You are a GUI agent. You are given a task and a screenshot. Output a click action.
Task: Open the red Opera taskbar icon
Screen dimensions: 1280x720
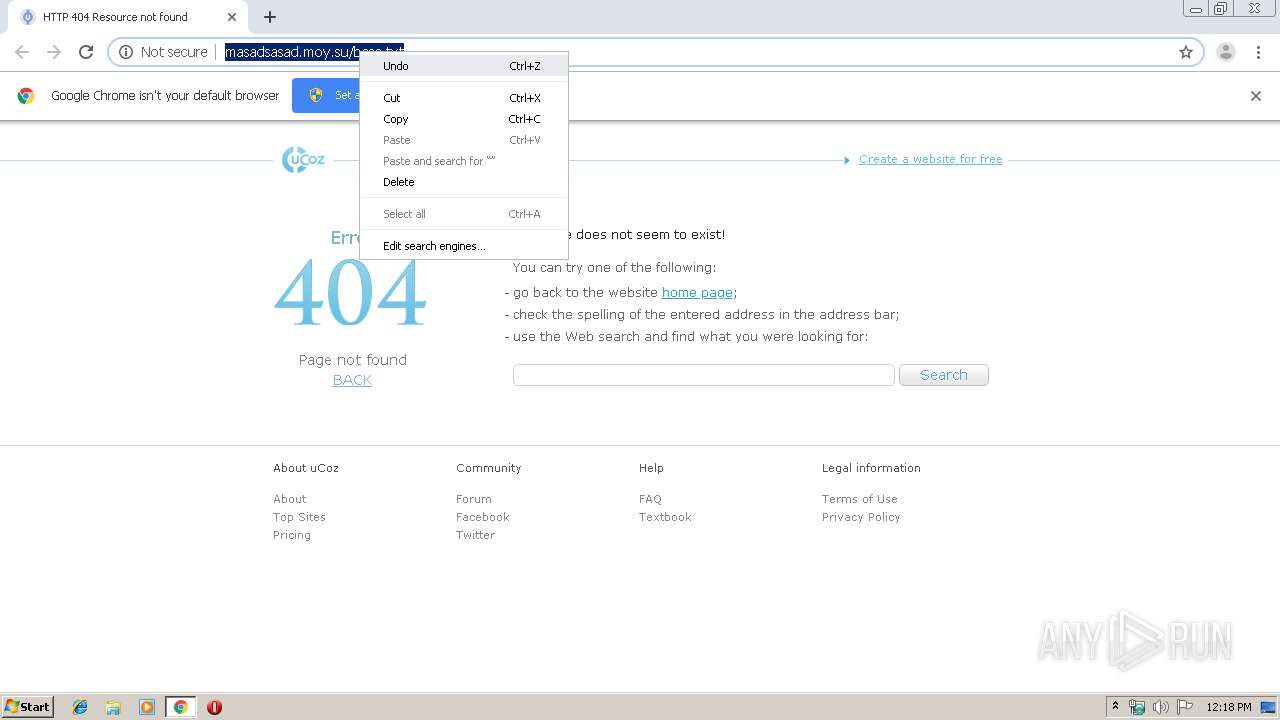pyautogui.click(x=214, y=707)
